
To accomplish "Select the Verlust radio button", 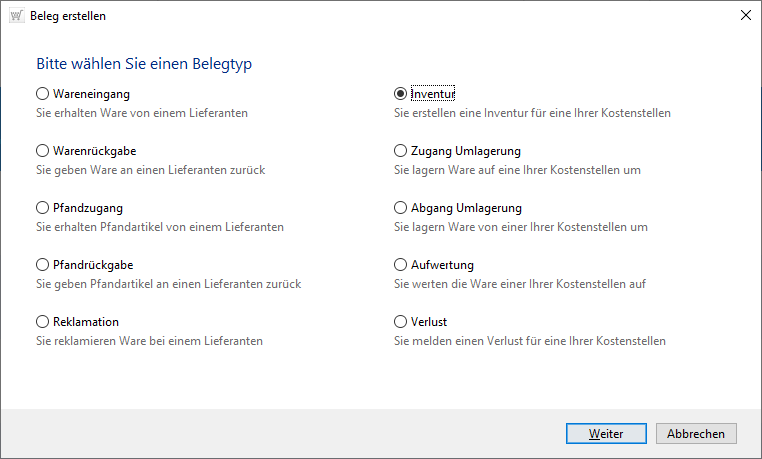I will click(x=401, y=322).
